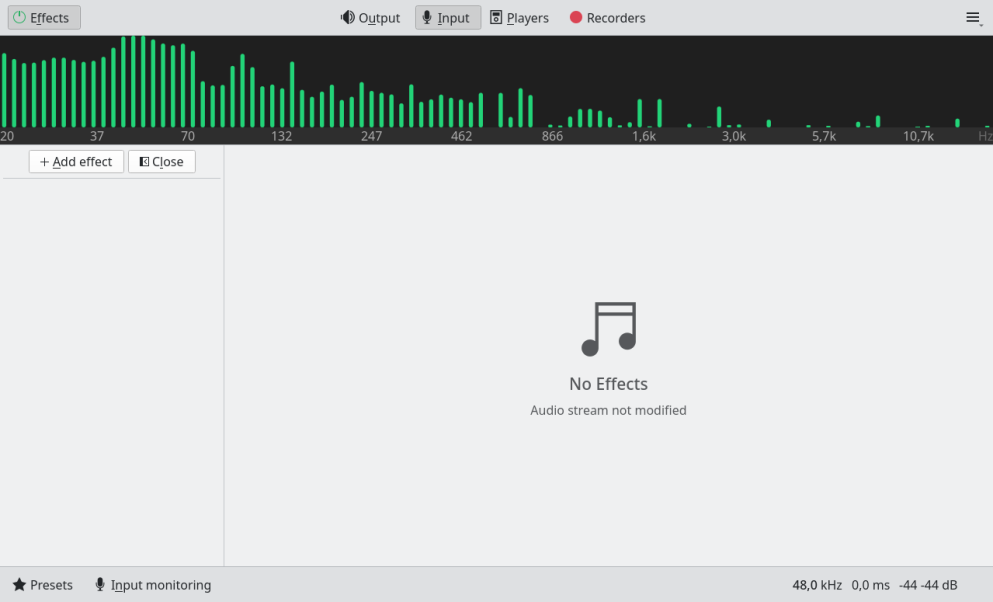The width and height of the screenshot is (993, 602).
Task: Open the hamburger main menu
Action: 973,18
